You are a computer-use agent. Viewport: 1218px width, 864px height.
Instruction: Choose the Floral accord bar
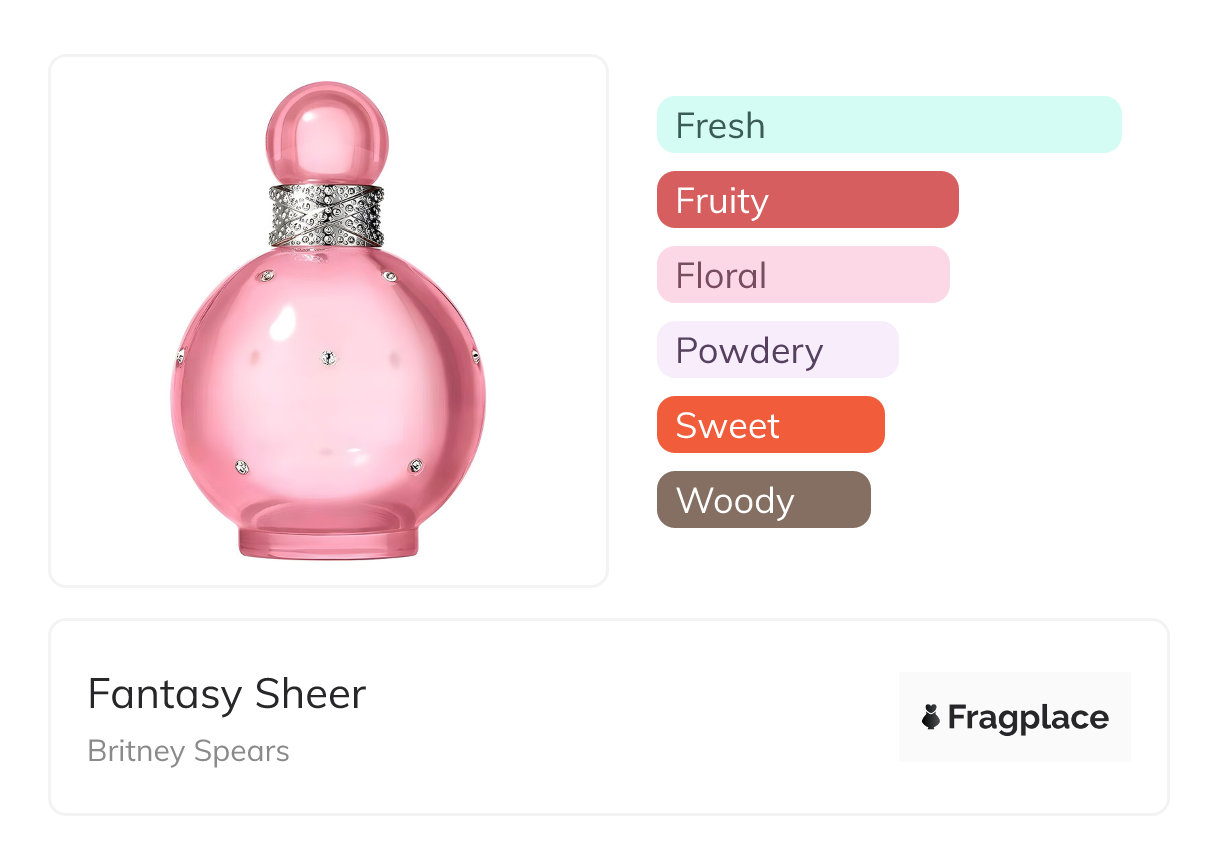(x=802, y=275)
